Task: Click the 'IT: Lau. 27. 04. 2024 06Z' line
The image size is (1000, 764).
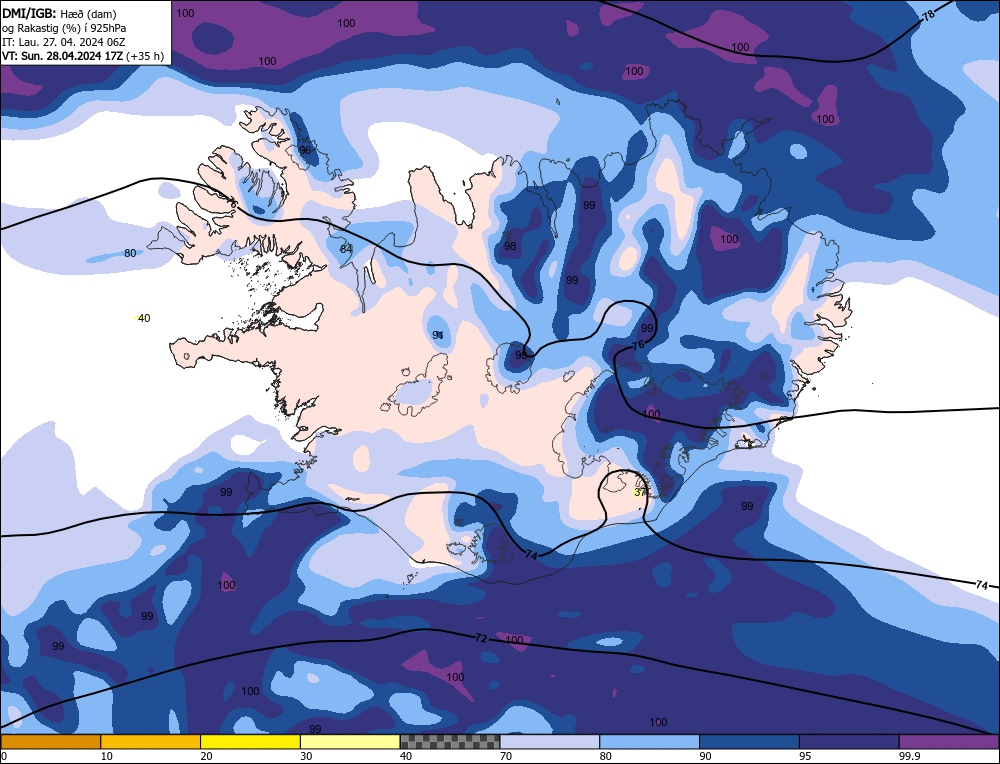Action: pyautogui.click(x=64, y=42)
